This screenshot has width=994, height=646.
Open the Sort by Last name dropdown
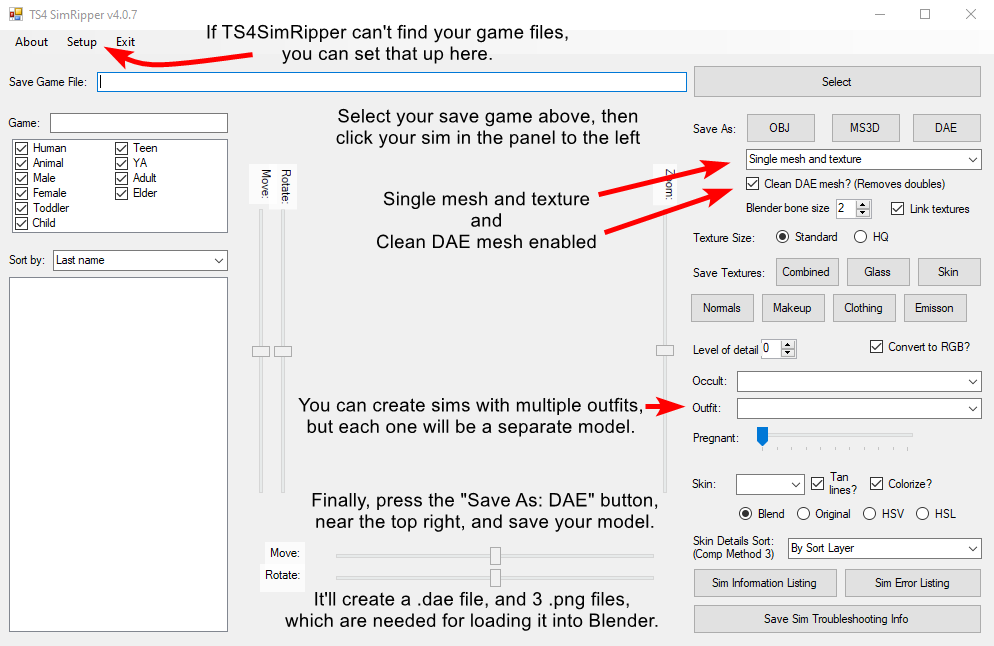coord(140,261)
